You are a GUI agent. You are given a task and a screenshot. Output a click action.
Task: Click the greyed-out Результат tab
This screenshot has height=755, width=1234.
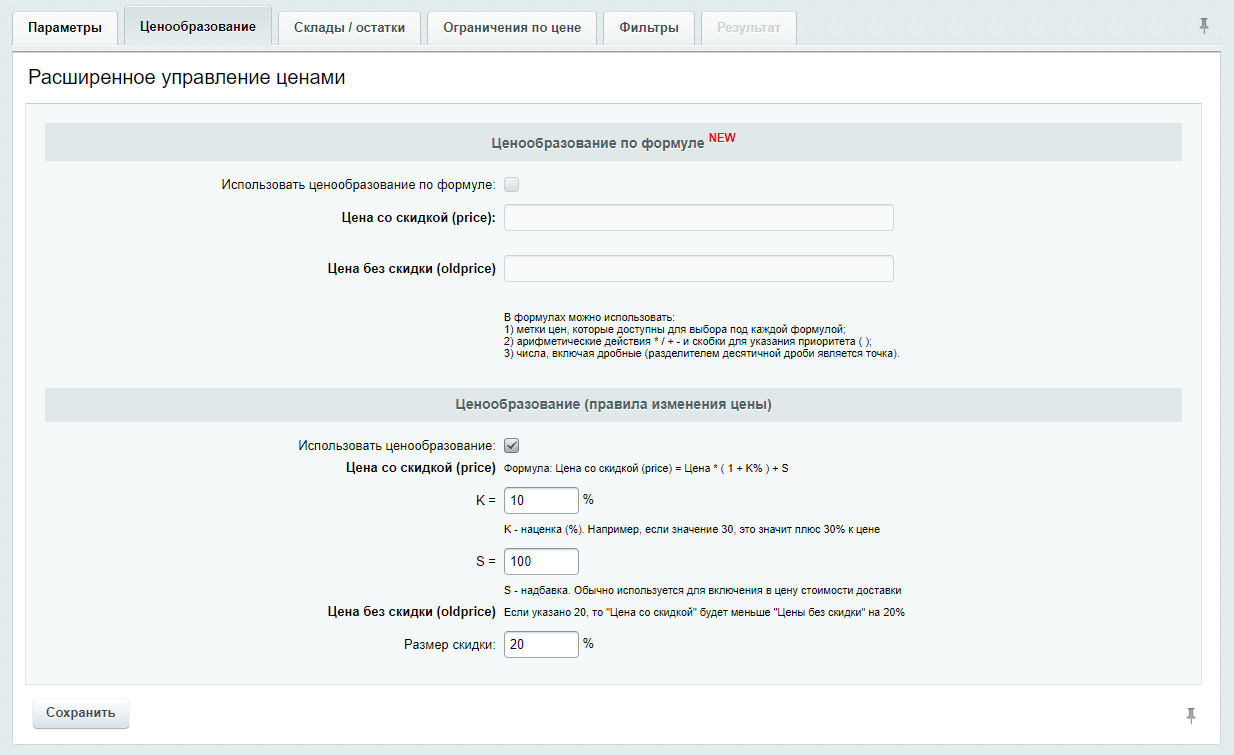click(749, 28)
